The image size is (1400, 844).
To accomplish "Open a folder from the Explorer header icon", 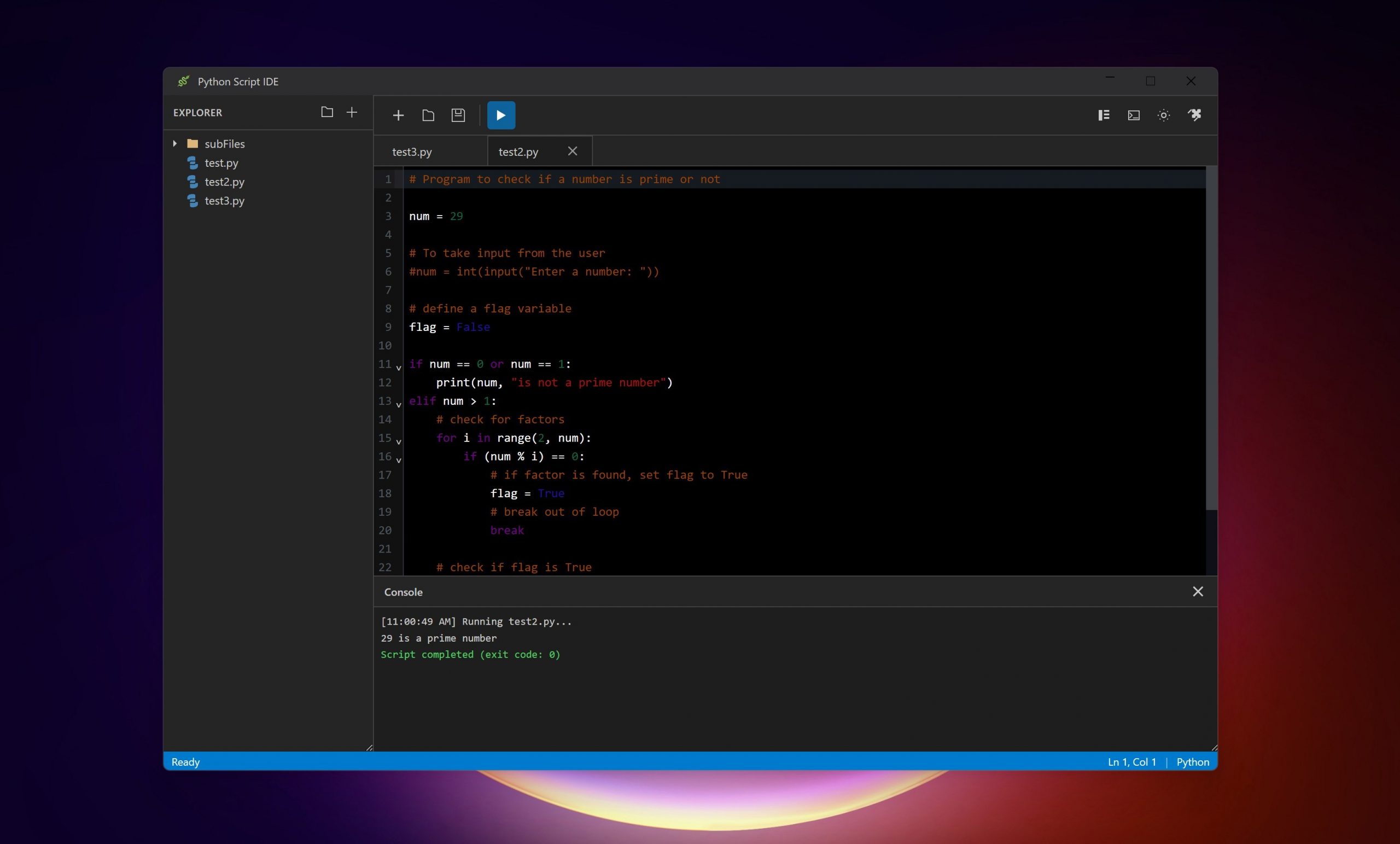I will (x=326, y=113).
